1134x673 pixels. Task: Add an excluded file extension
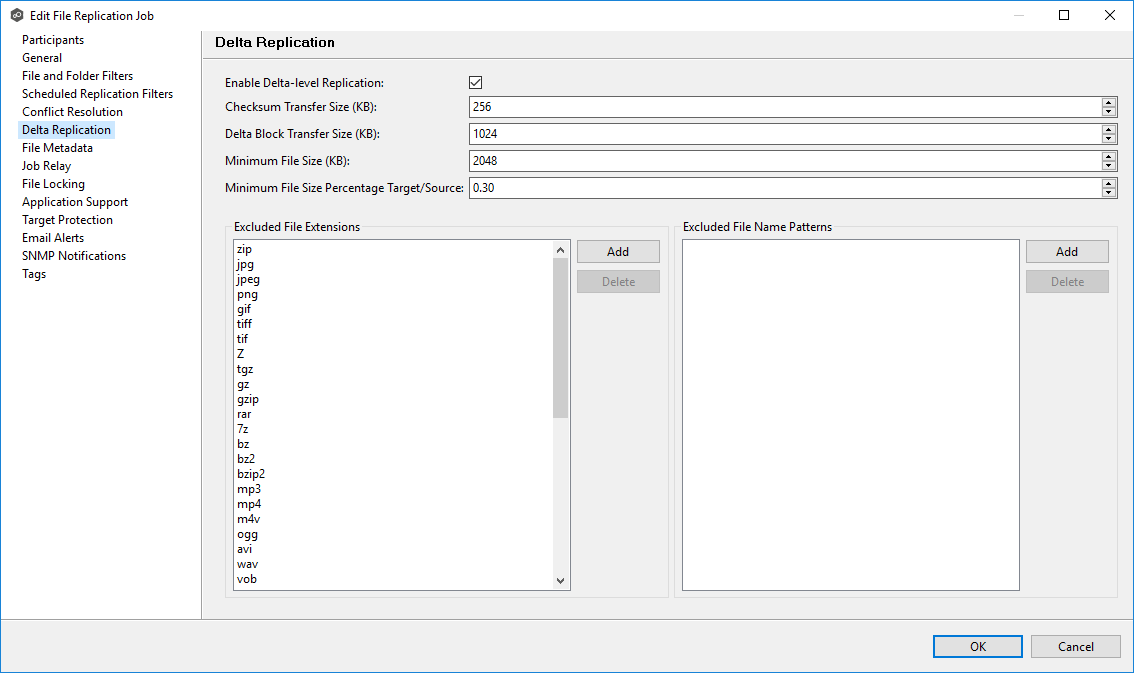tap(618, 252)
